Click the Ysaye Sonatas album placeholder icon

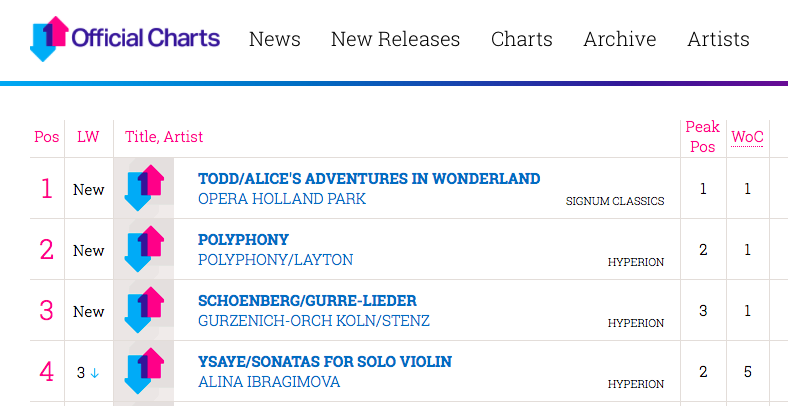pos(144,371)
